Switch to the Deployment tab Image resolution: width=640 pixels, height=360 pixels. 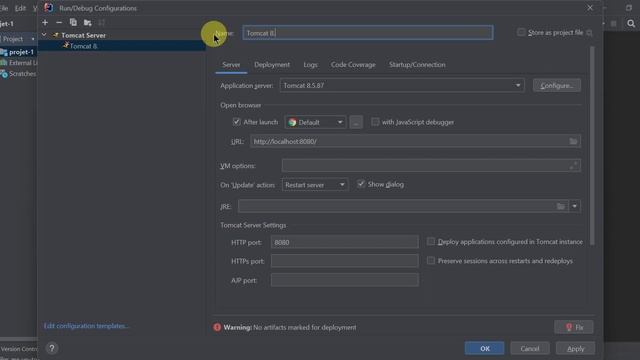click(272, 64)
